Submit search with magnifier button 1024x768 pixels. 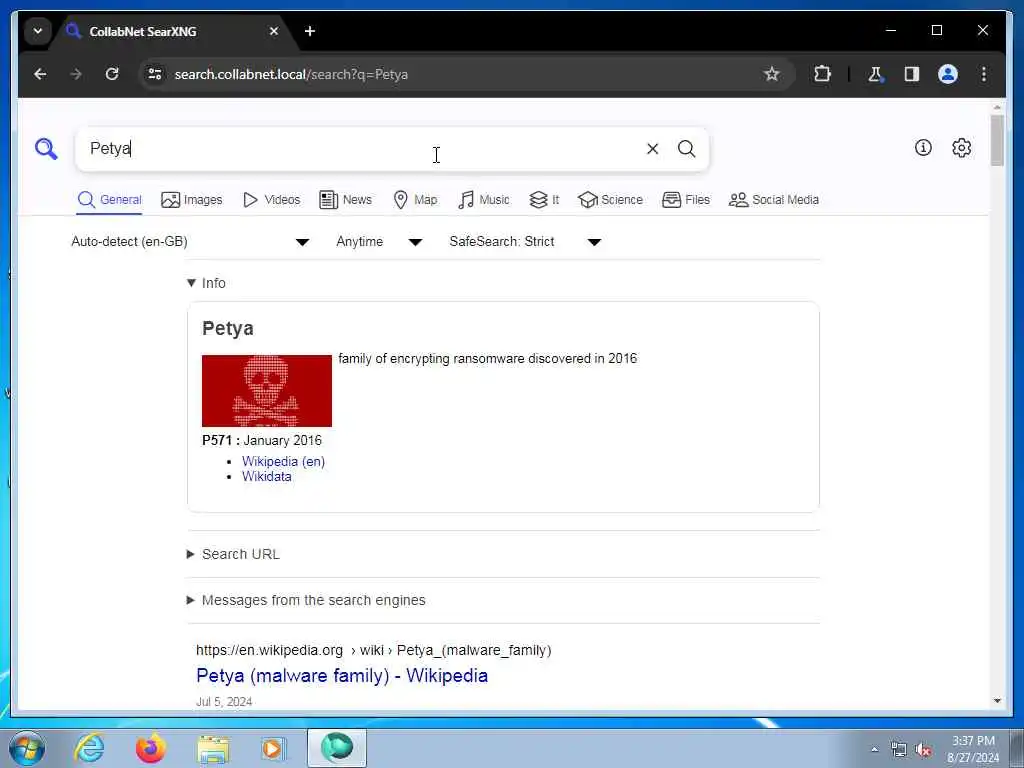coord(686,149)
